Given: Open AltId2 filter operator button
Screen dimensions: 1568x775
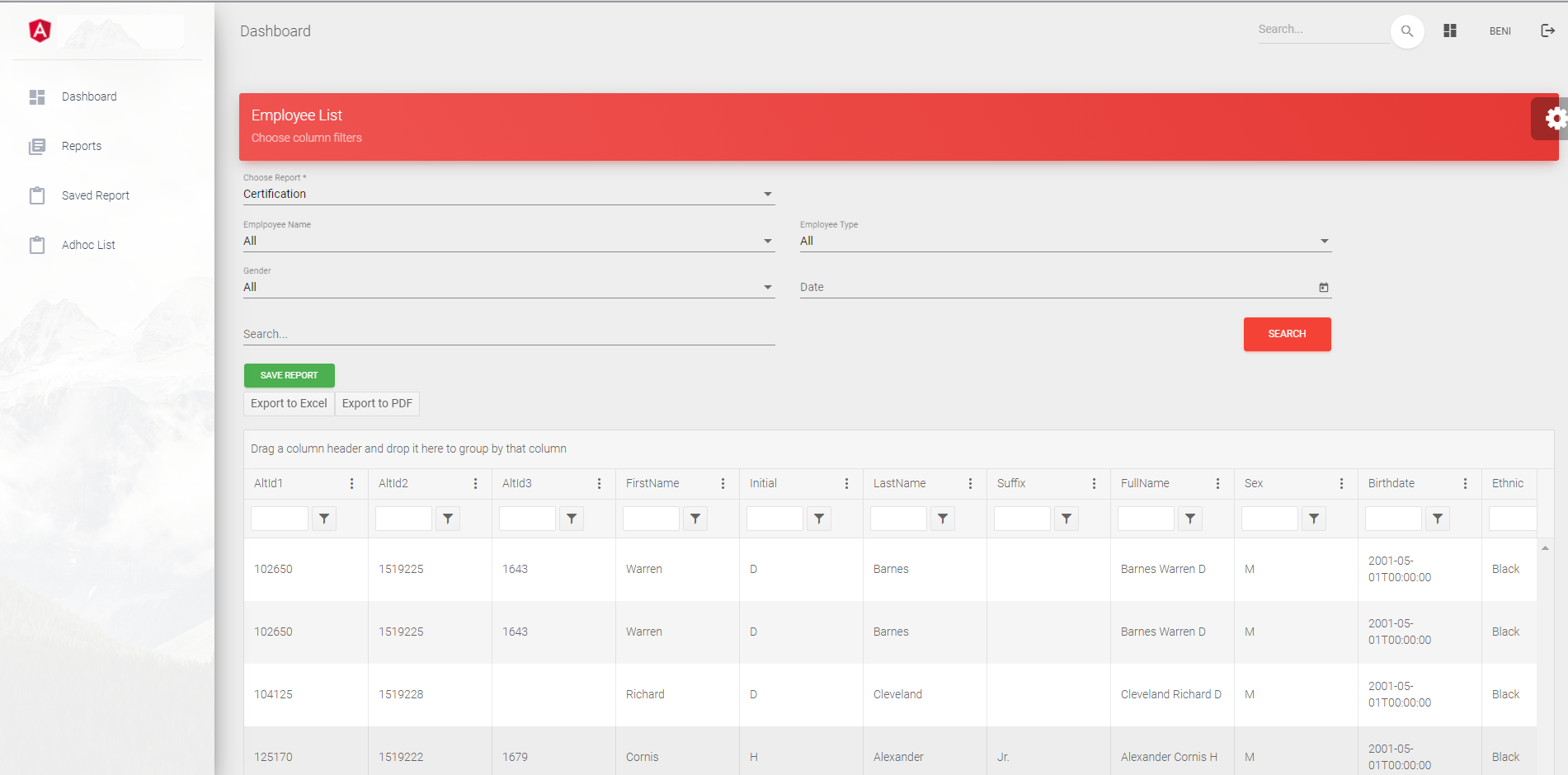Looking at the screenshot, I should [448, 519].
